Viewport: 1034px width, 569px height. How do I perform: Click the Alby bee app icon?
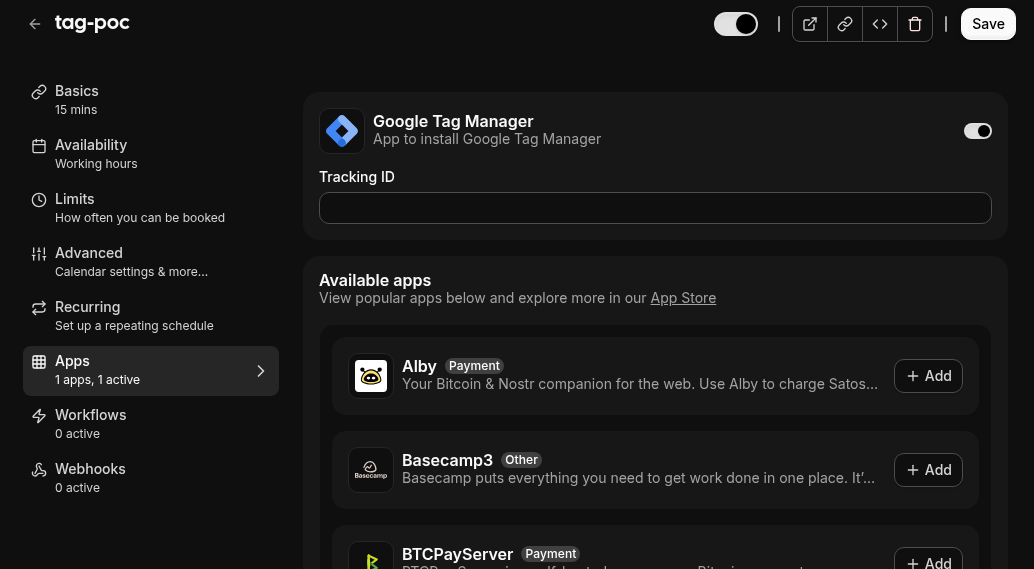371,376
